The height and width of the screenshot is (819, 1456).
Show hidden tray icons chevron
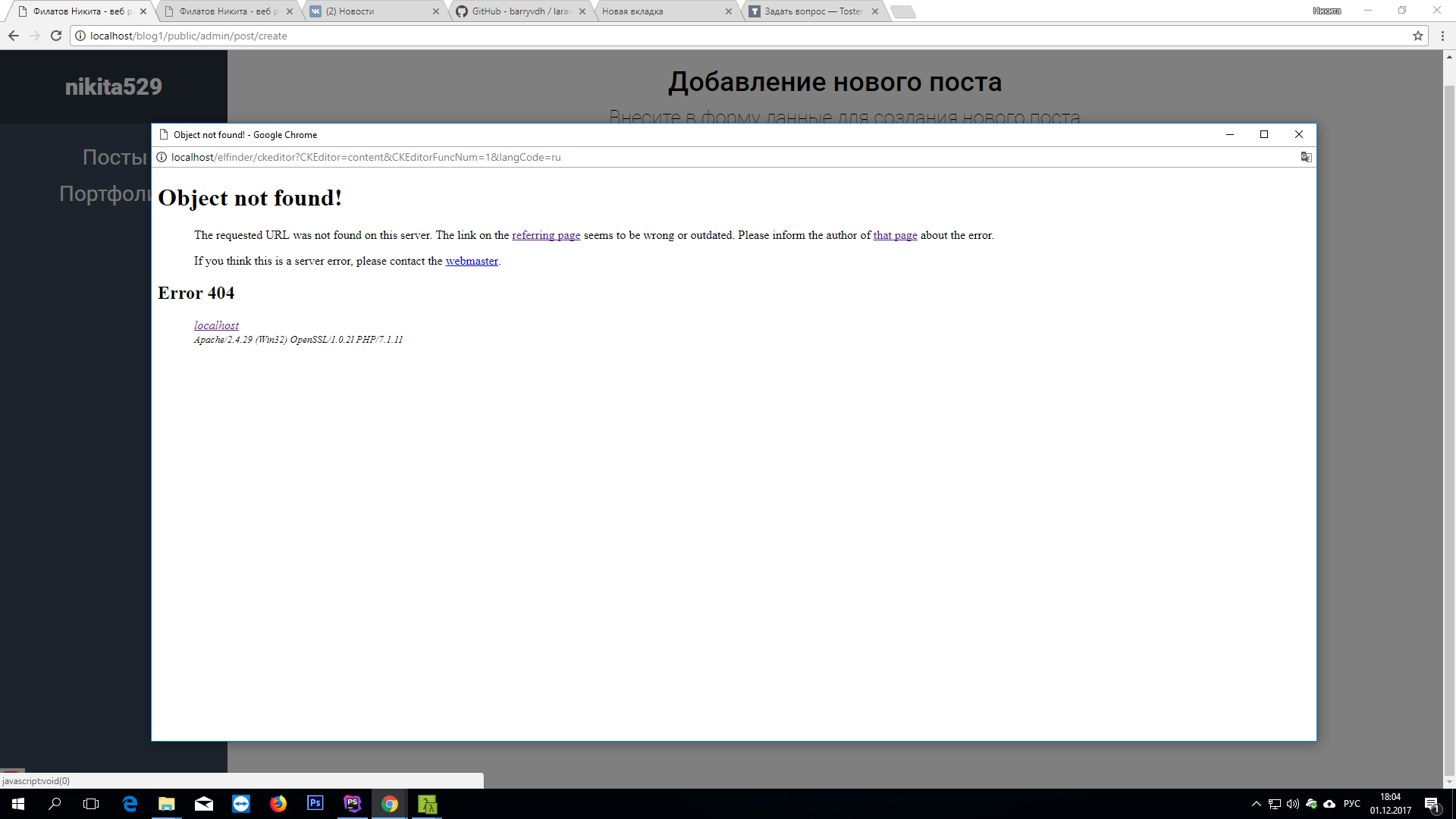point(1257,804)
